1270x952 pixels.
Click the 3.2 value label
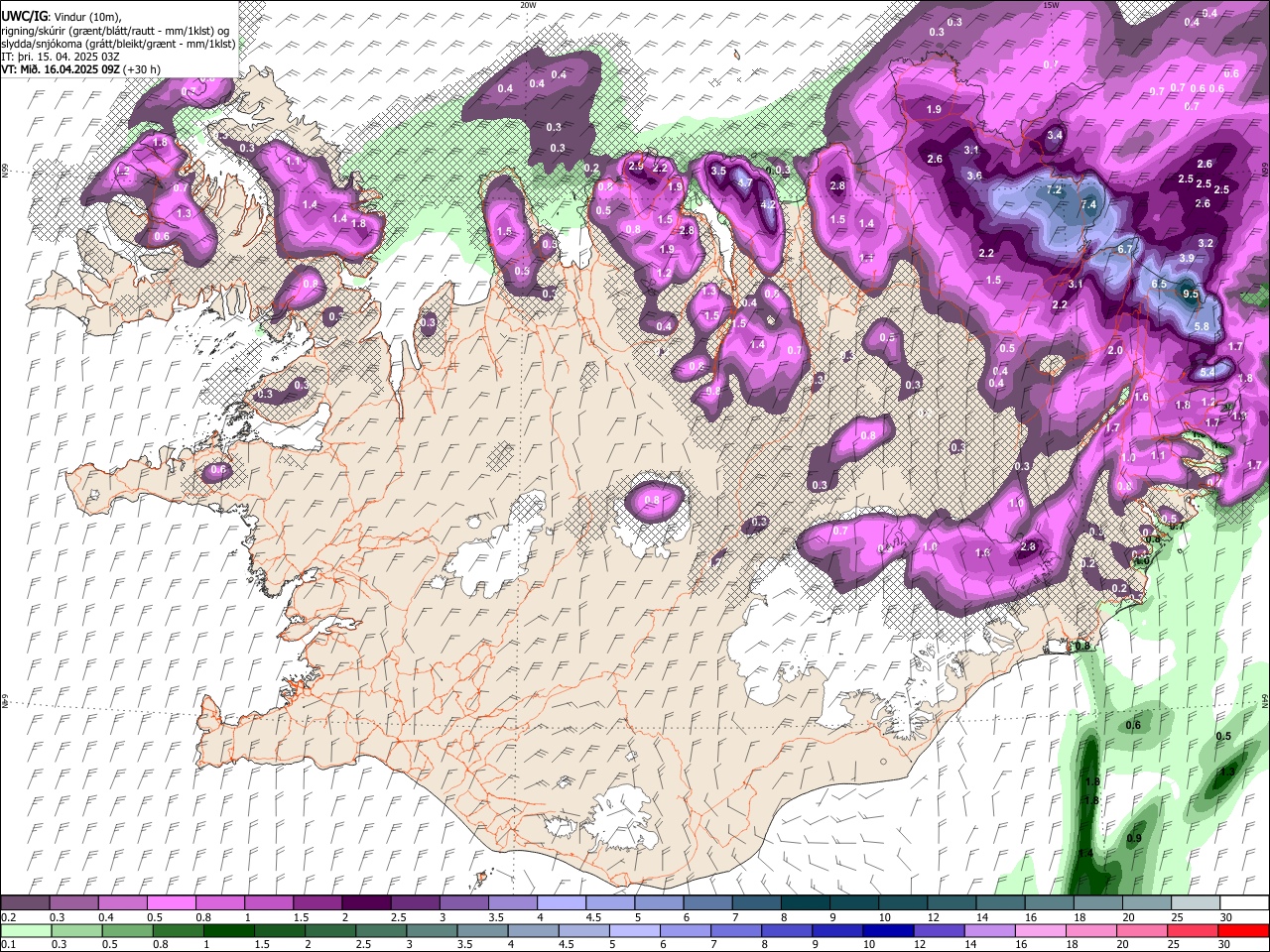click(1206, 243)
